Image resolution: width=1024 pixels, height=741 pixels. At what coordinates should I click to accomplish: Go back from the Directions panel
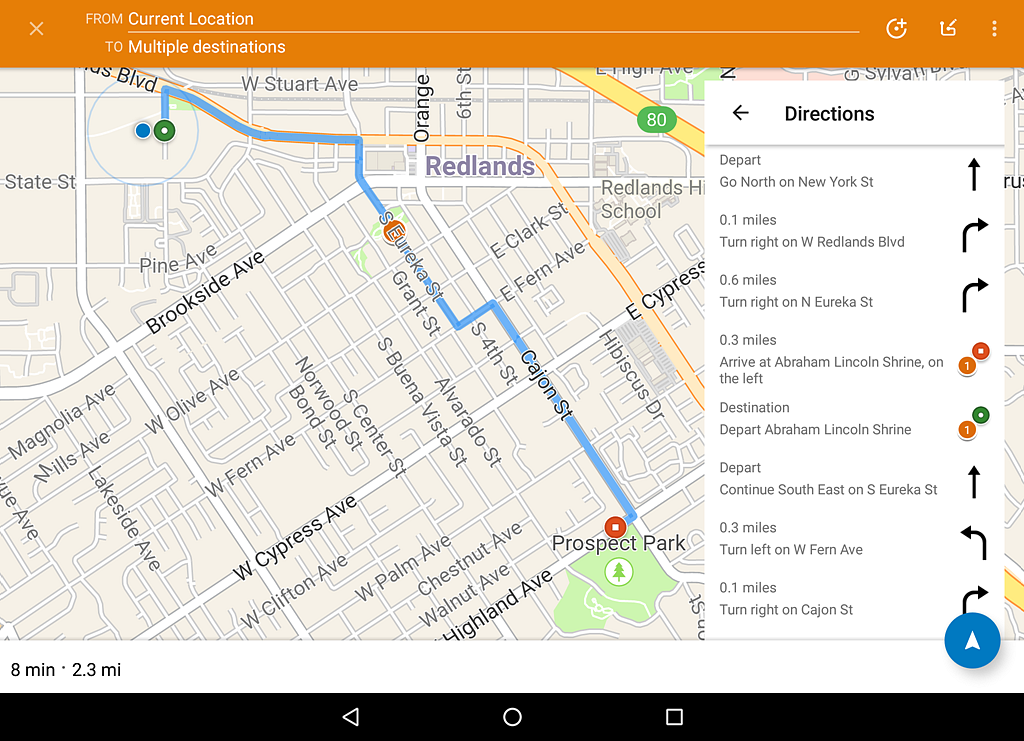coord(741,113)
